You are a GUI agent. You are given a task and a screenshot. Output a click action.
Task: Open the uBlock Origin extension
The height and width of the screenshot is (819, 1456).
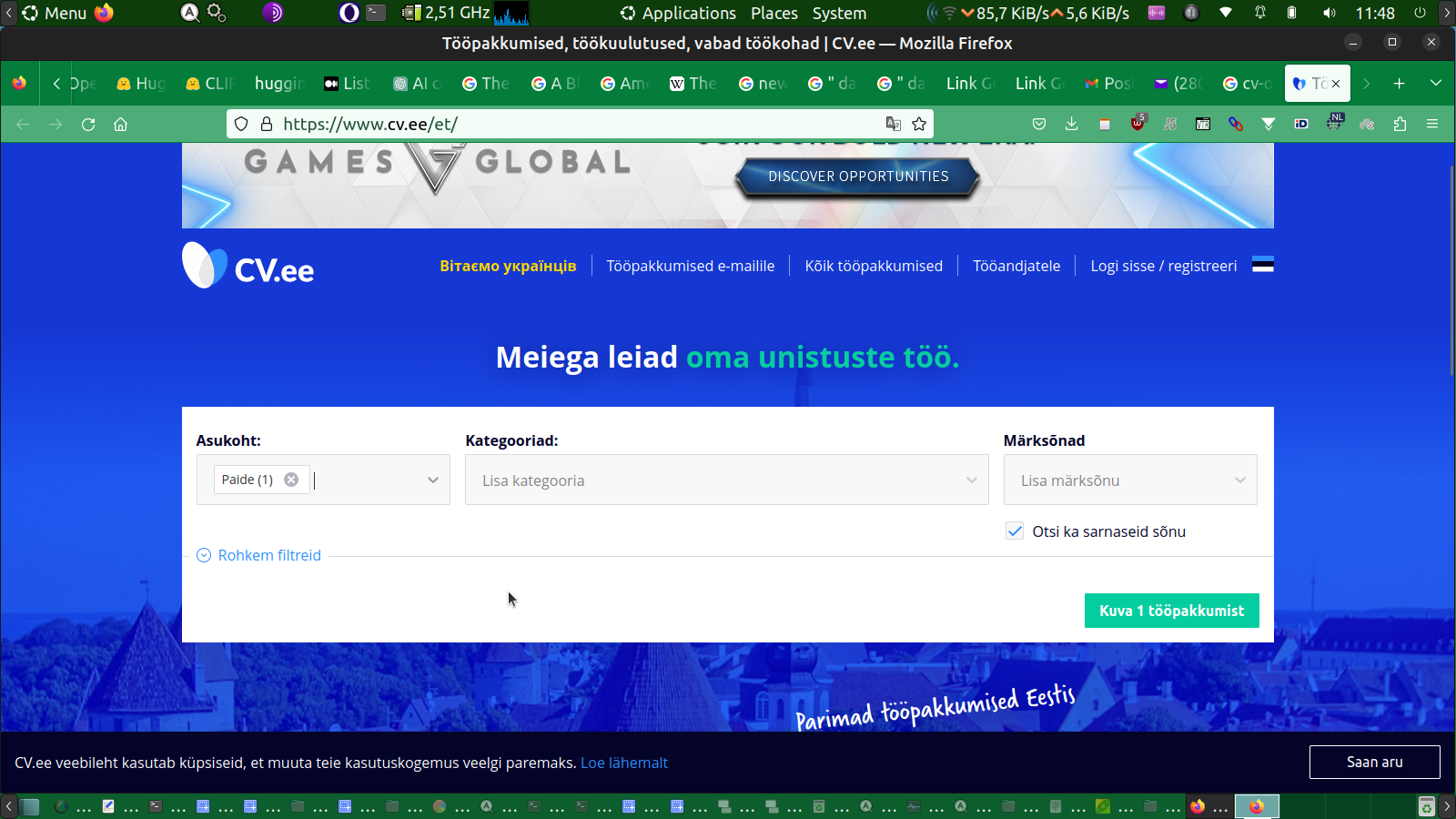[1137, 123]
